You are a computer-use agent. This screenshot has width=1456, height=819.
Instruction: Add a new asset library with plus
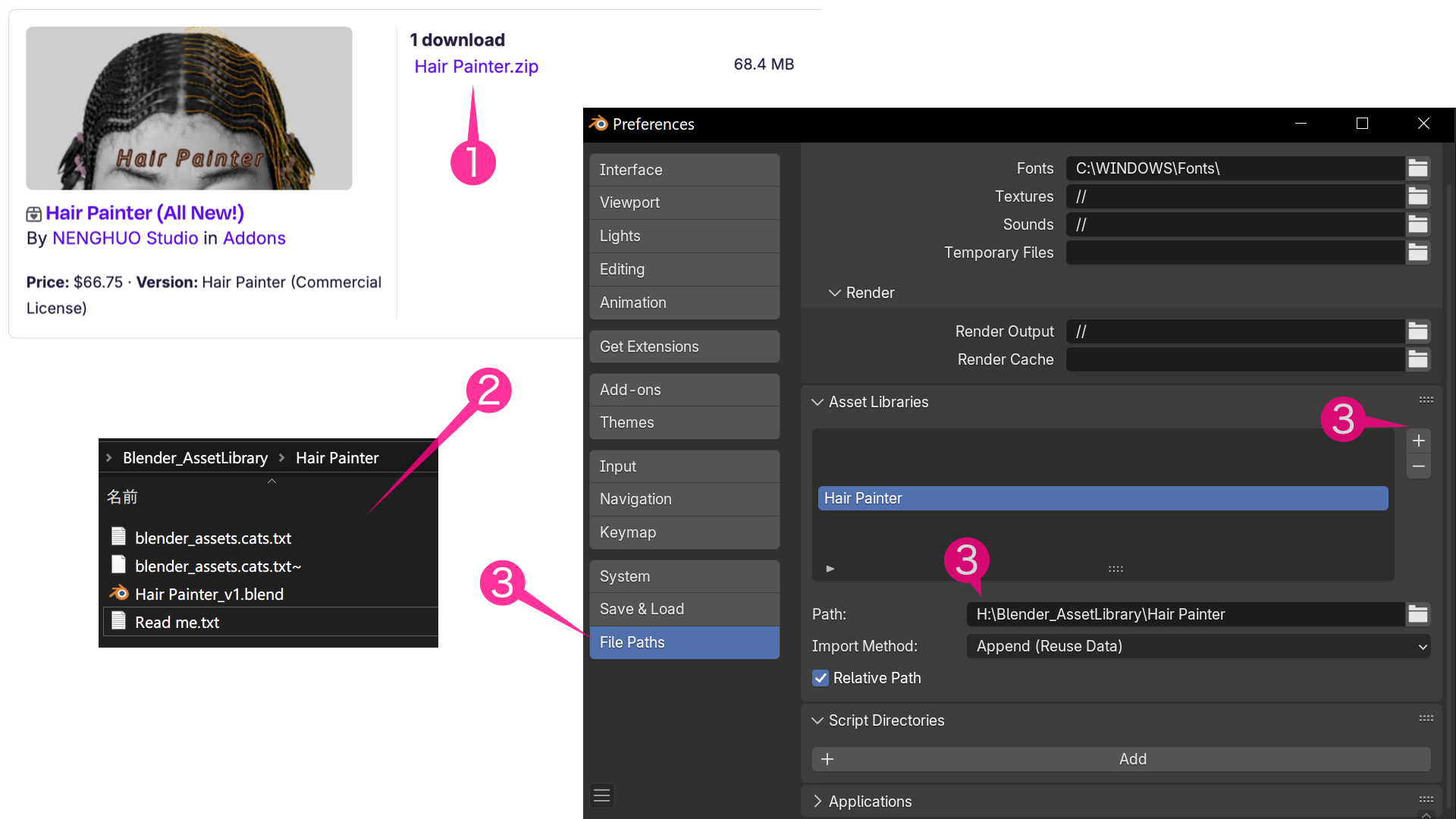tap(1419, 441)
